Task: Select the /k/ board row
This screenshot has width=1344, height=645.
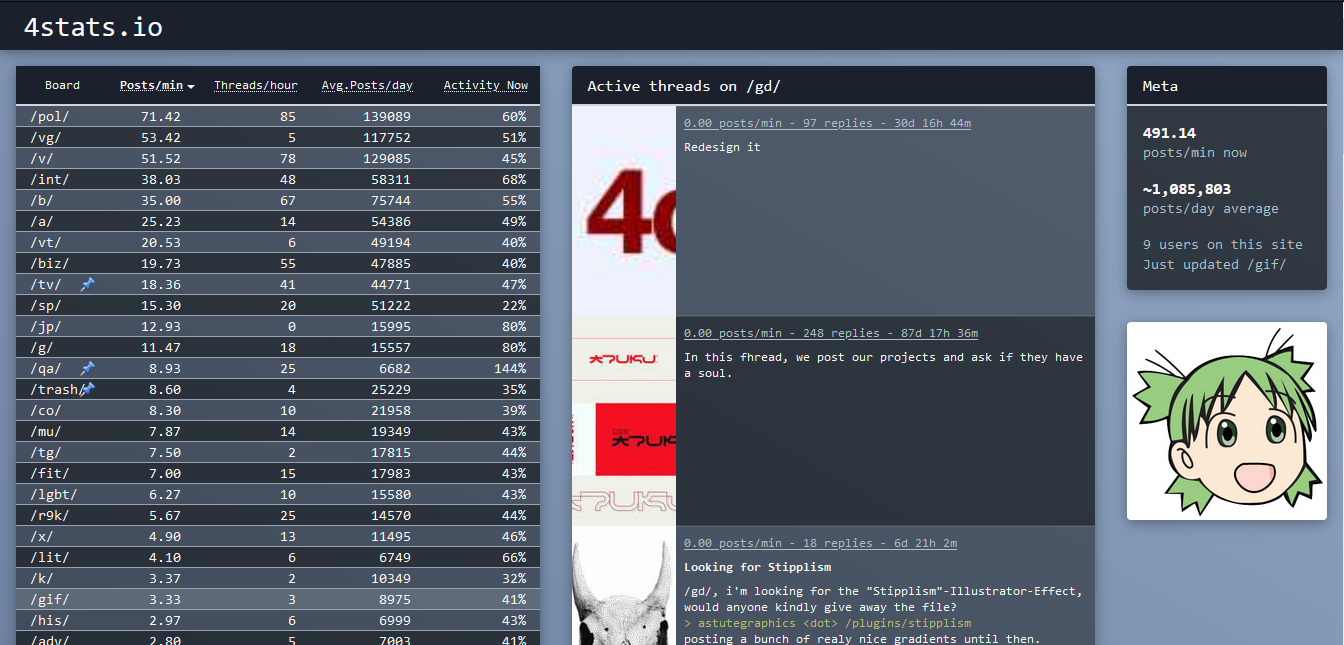Action: pos(278,579)
